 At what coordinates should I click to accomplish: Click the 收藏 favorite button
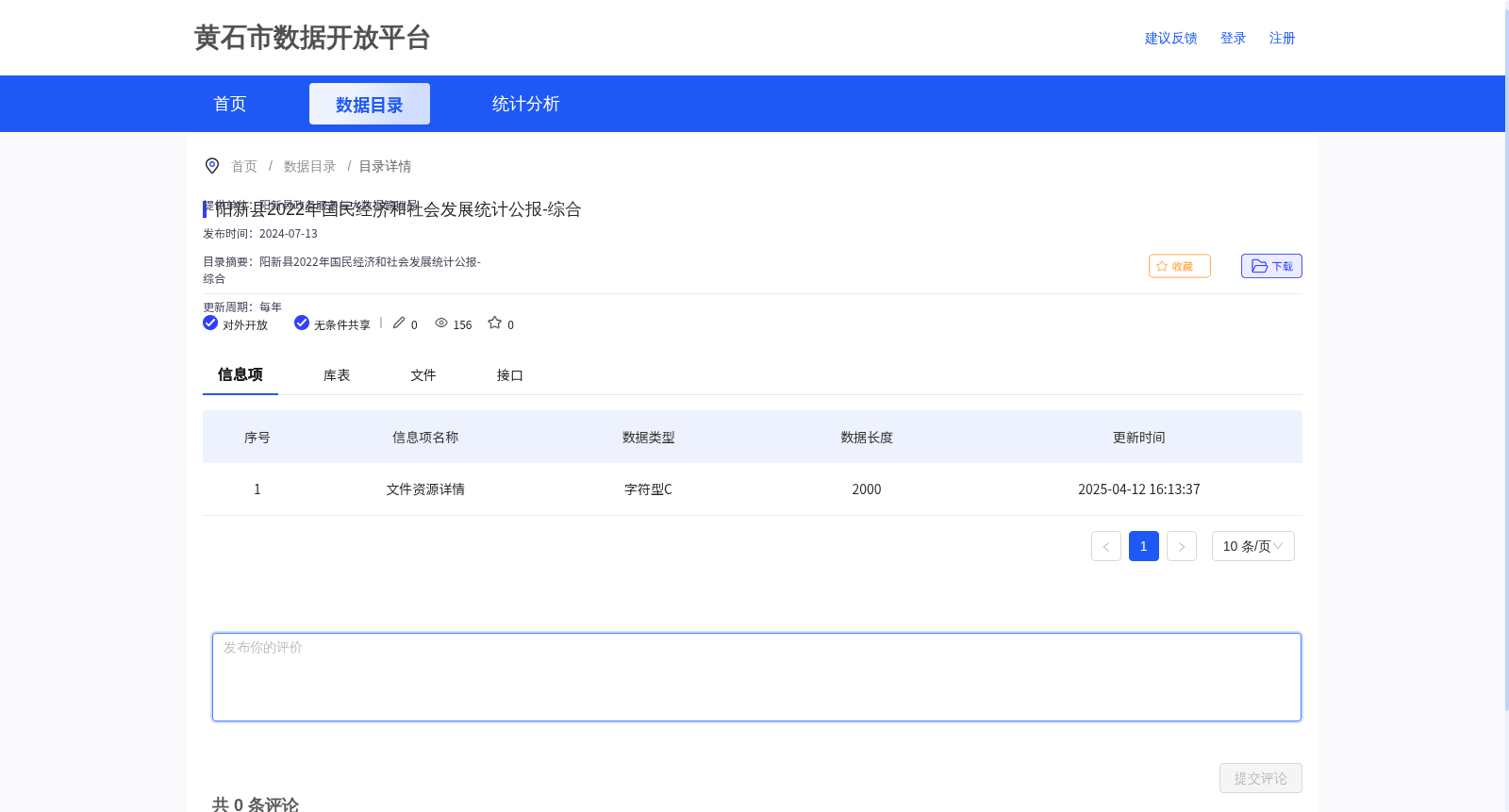click(1180, 266)
